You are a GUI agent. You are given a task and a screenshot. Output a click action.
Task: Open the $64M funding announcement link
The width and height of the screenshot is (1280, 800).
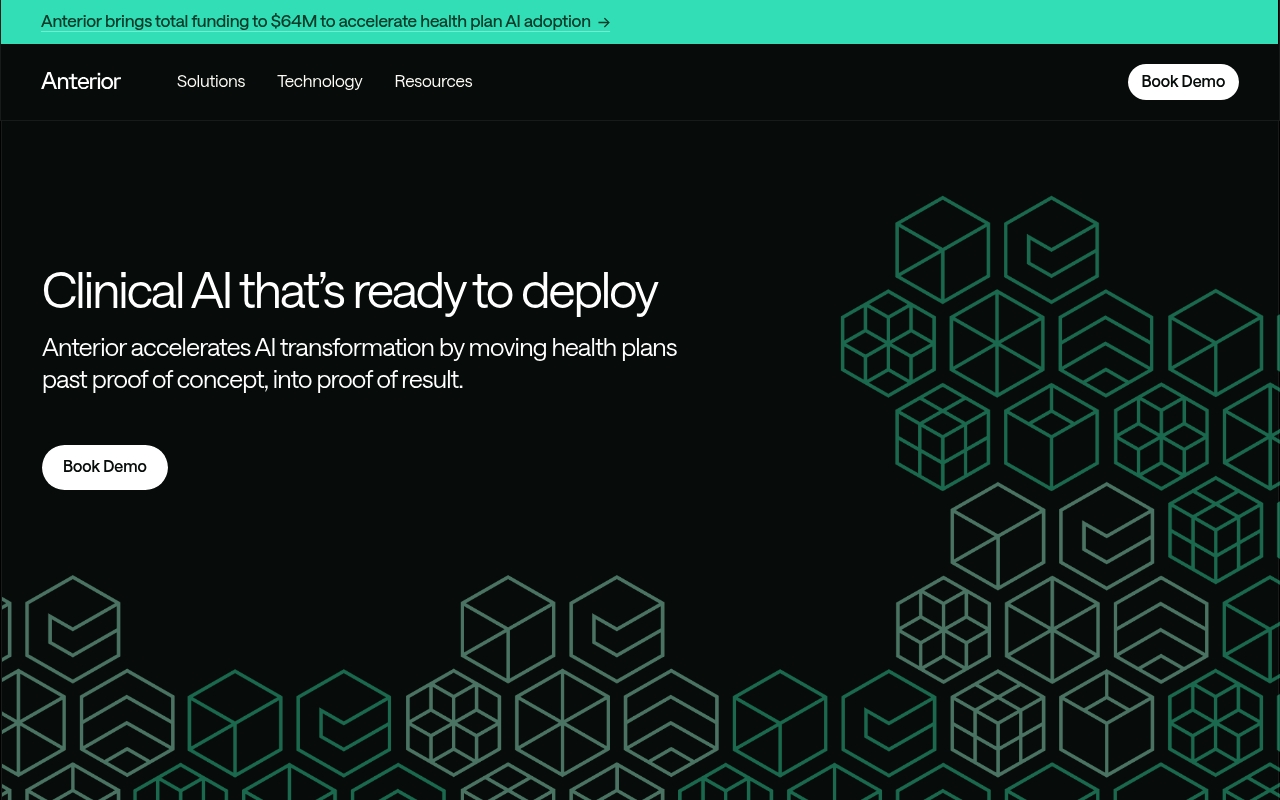point(325,21)
